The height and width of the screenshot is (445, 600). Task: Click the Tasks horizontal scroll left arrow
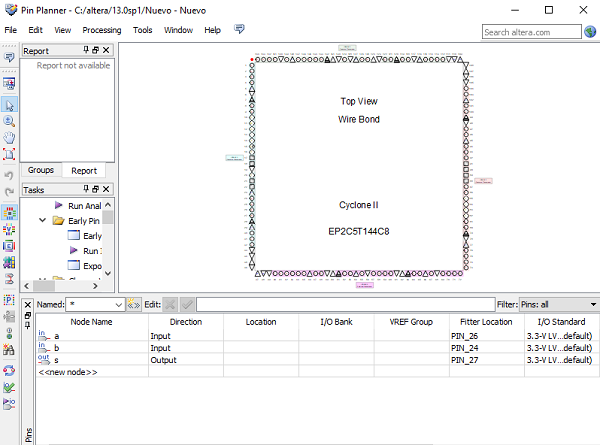26,285
